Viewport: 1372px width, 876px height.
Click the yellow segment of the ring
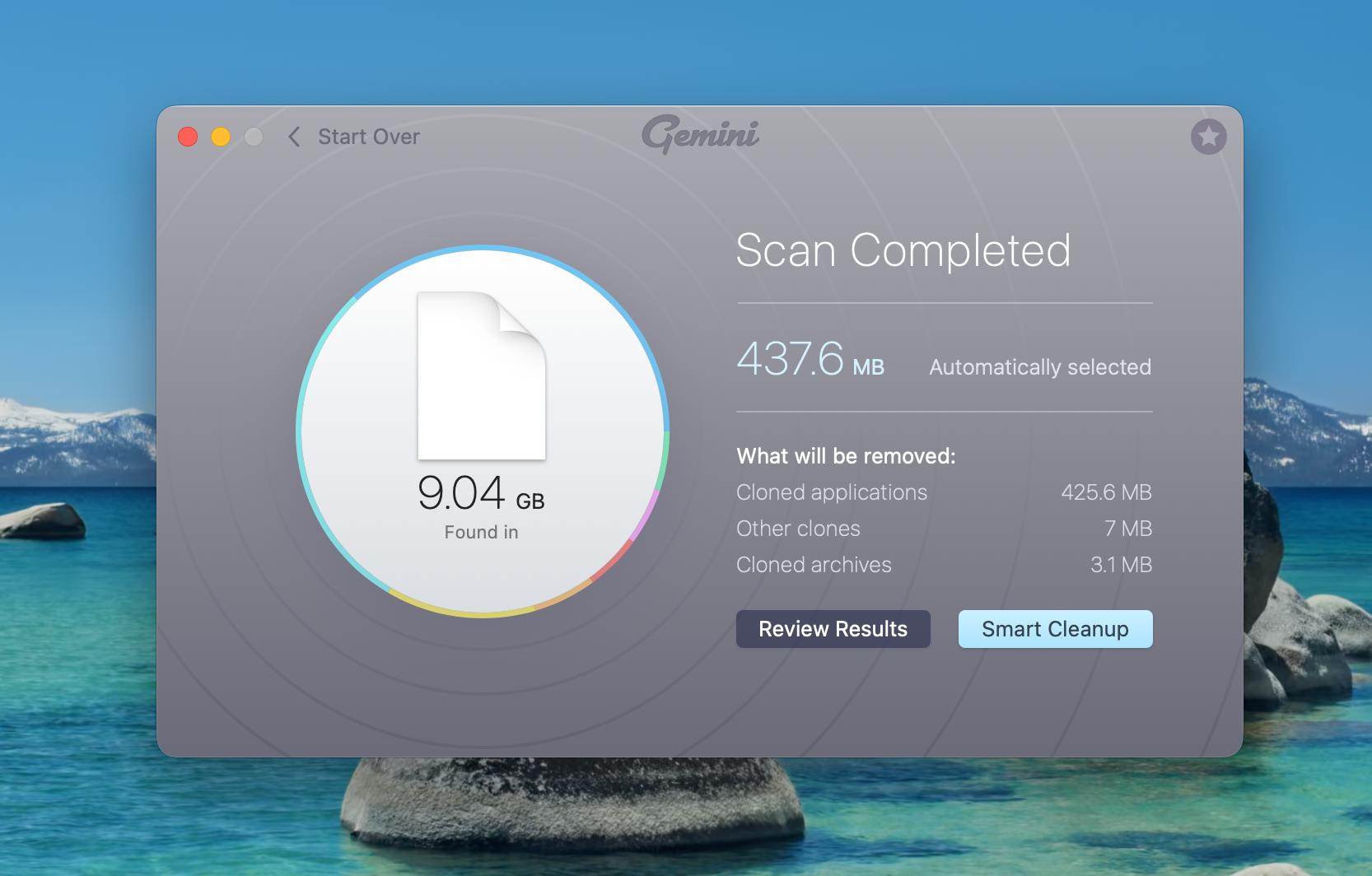[461, 613]
